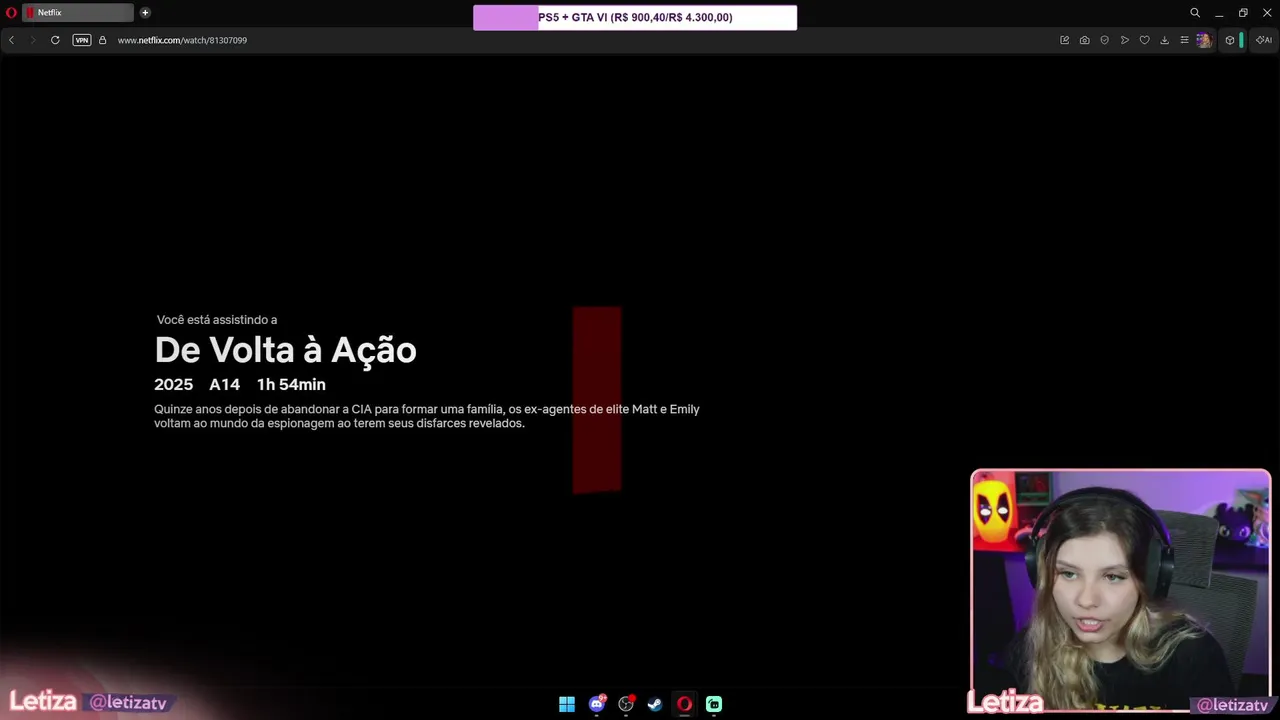The width and height of the screenshot is (1280, 720).
Task: Open the browser downloads icon
Action: 1165,40
